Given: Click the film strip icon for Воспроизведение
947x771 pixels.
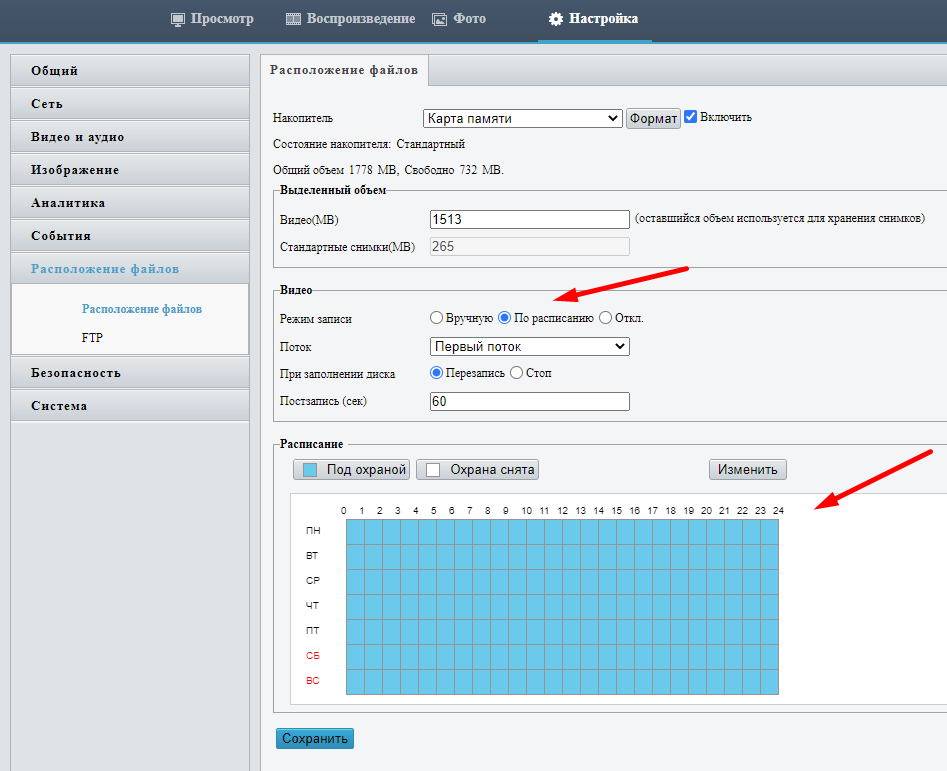Looking at the screenshot, I should tap(294, 19).
